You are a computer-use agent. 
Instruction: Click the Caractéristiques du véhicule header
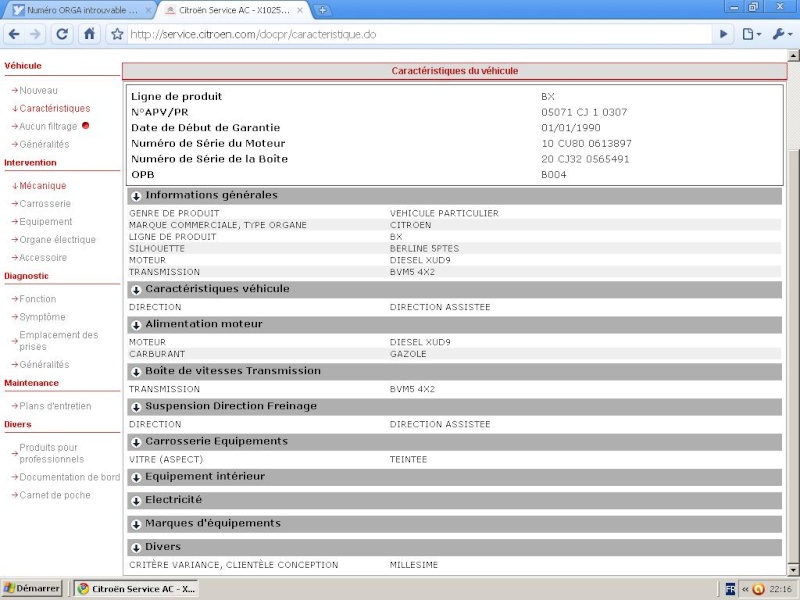455,71
